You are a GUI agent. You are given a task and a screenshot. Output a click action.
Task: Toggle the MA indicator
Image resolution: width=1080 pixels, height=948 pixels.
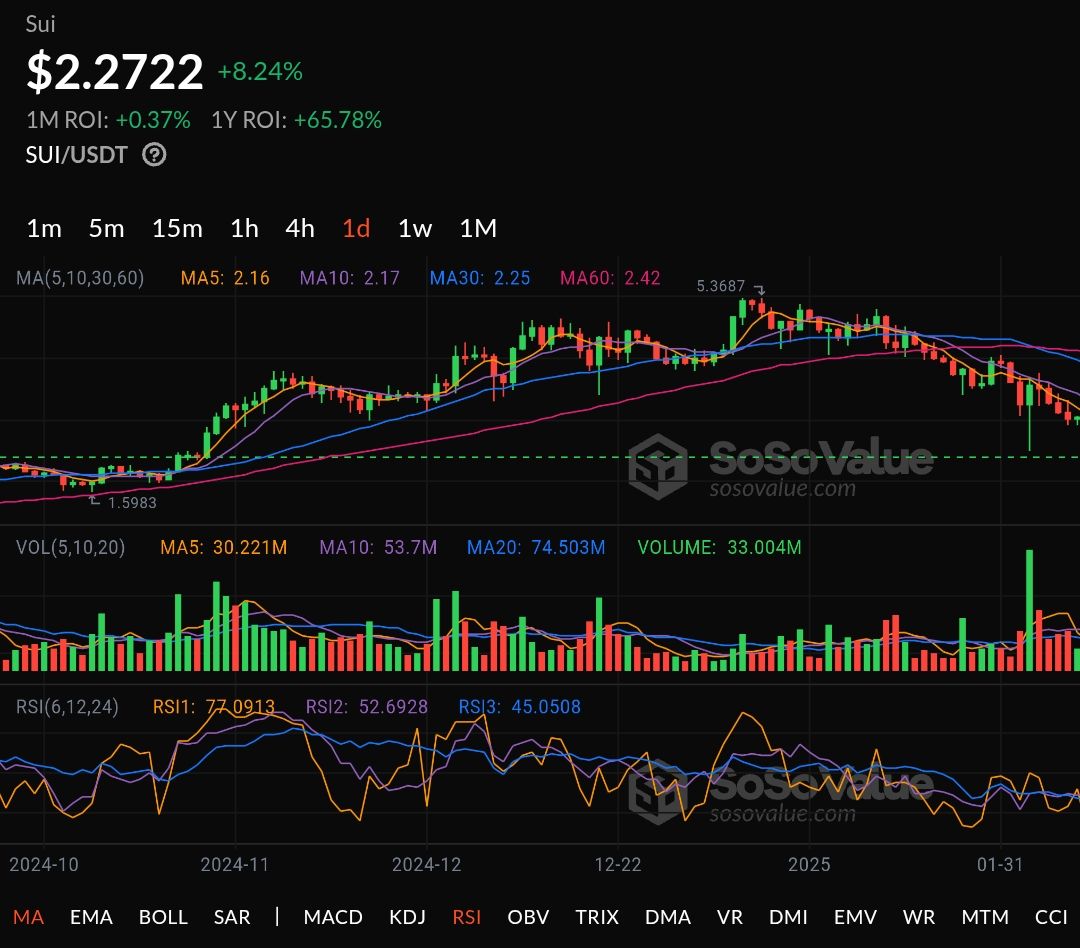pyautogui.click(x=28, y=917)
